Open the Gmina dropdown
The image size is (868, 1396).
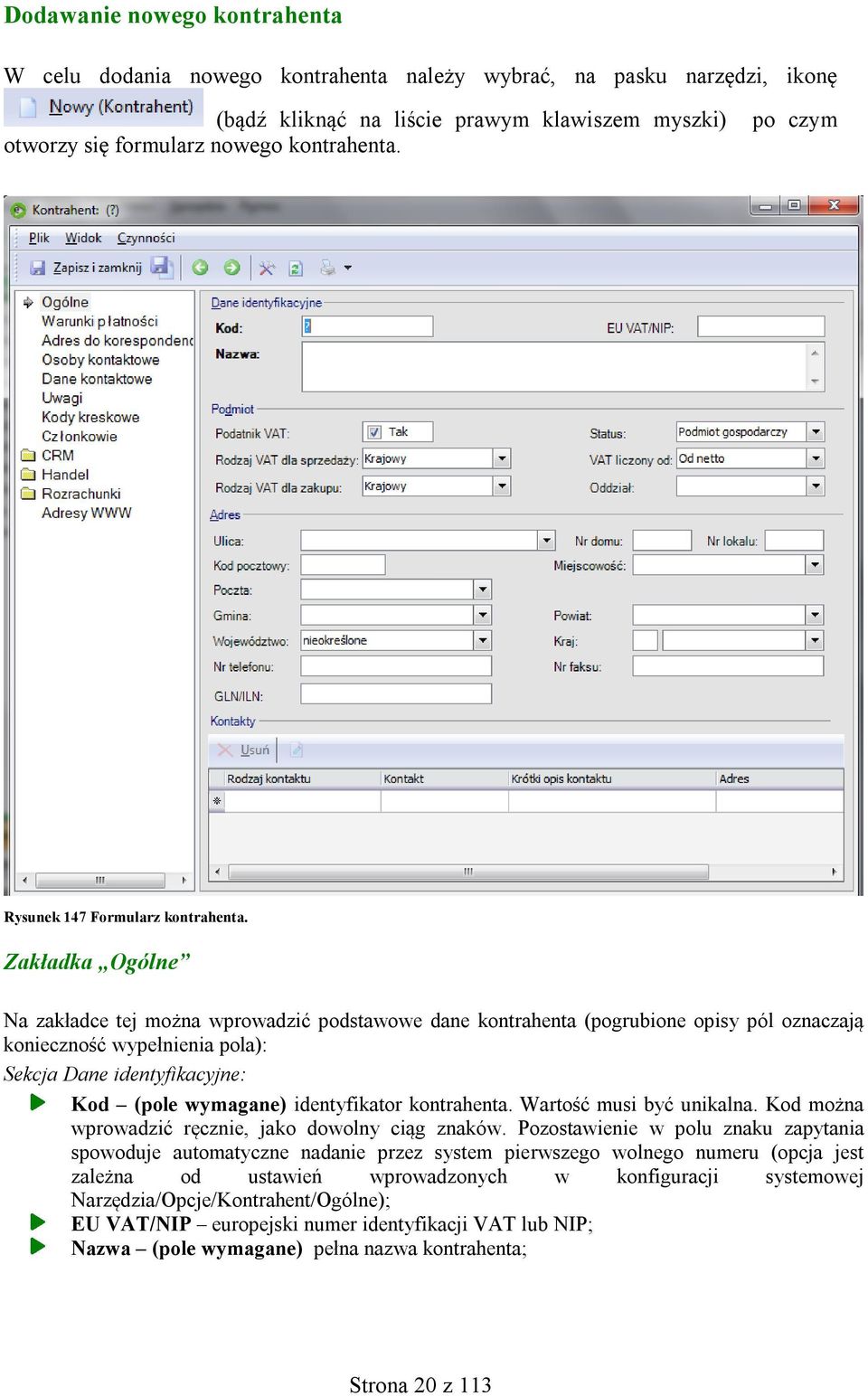point(483,615)
